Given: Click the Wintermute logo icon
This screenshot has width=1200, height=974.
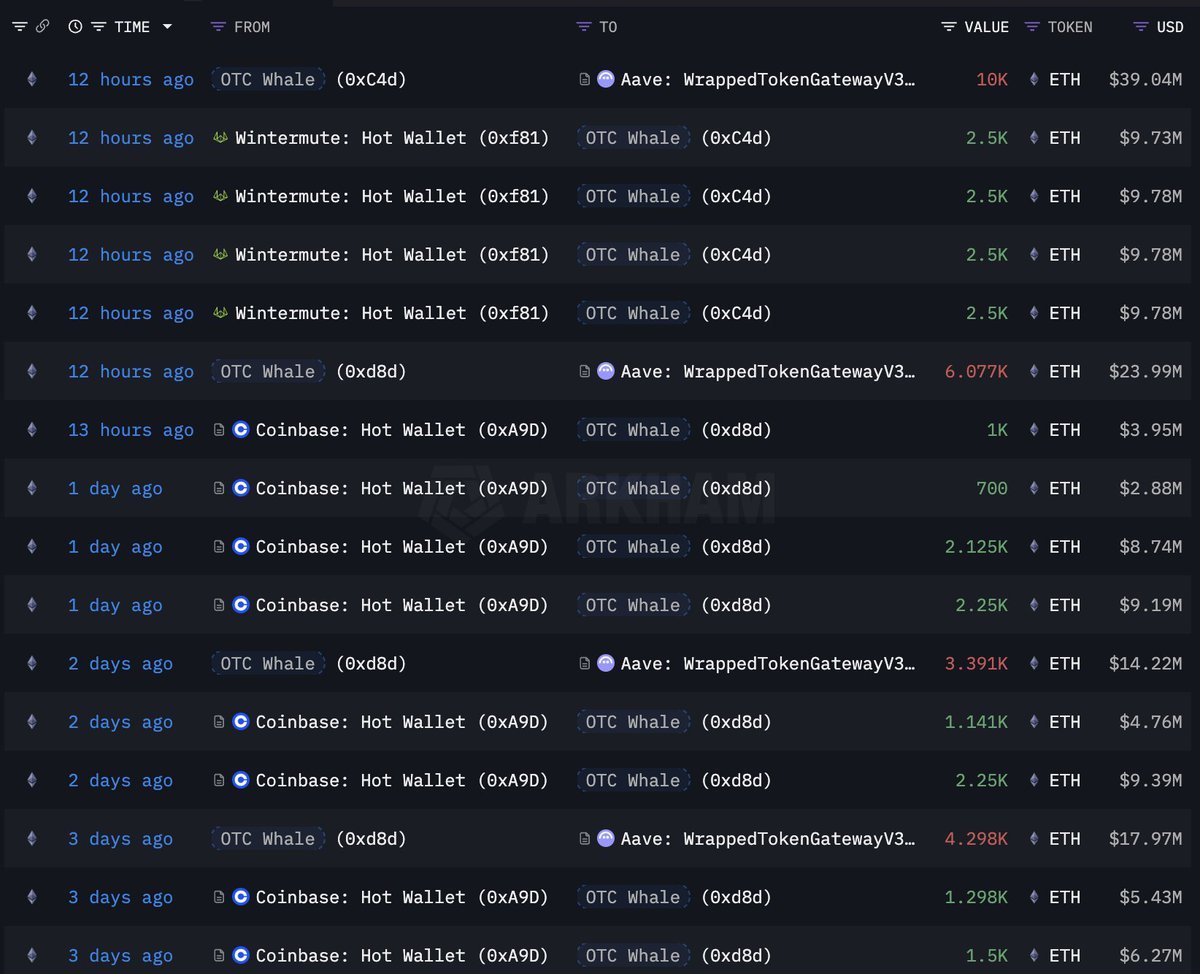Looking at the screenshot, I should click(x=220, y=138).
